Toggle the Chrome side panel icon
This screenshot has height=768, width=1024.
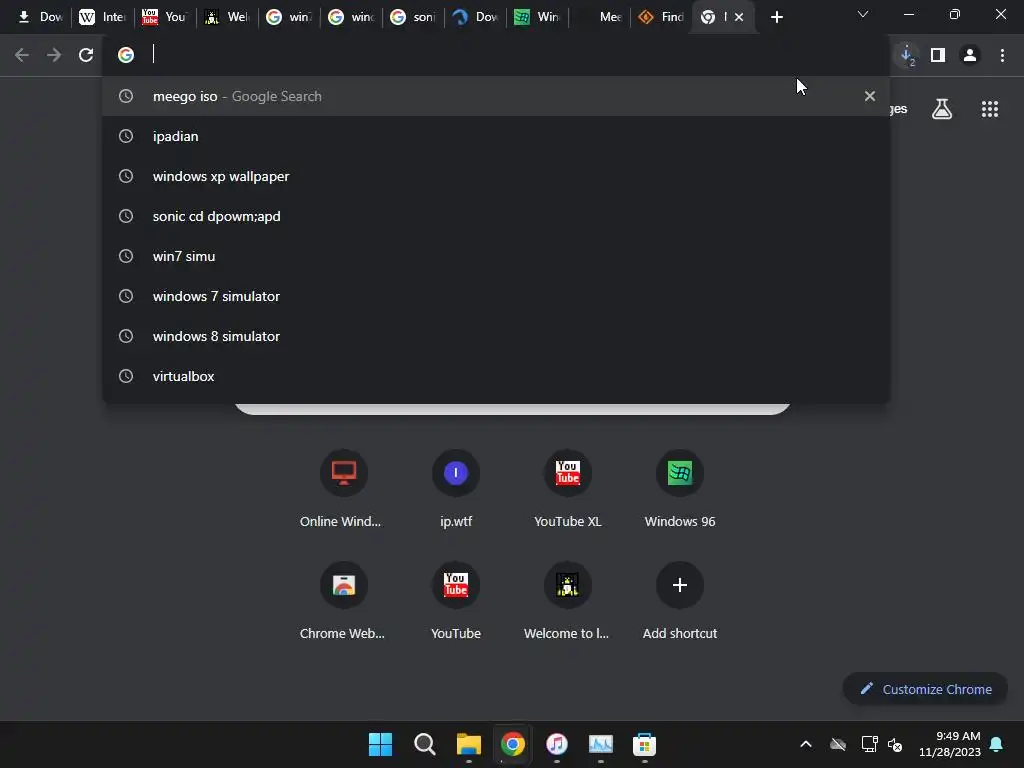tap(938, 55)
